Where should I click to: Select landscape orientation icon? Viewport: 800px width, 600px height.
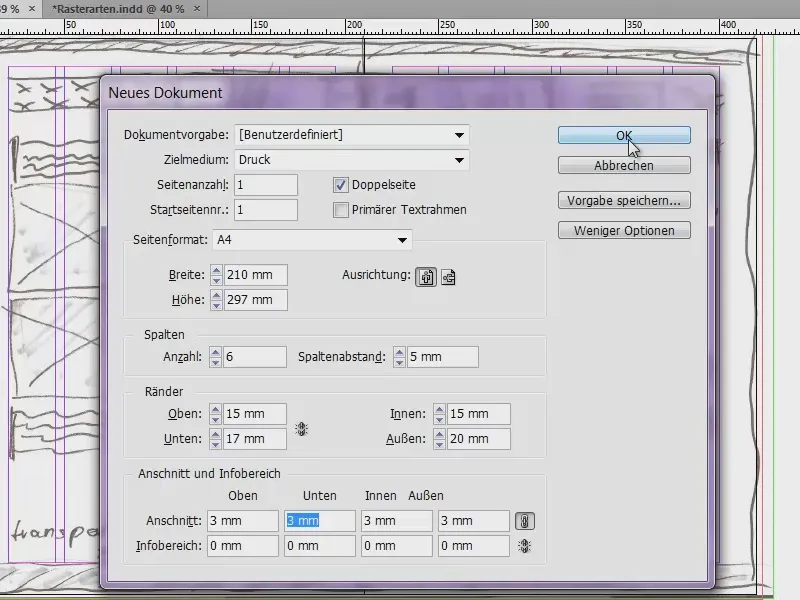pos(448,277)
